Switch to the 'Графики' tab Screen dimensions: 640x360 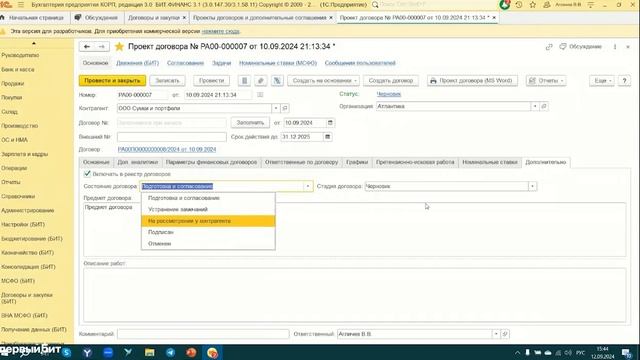(x=357, y=162)
